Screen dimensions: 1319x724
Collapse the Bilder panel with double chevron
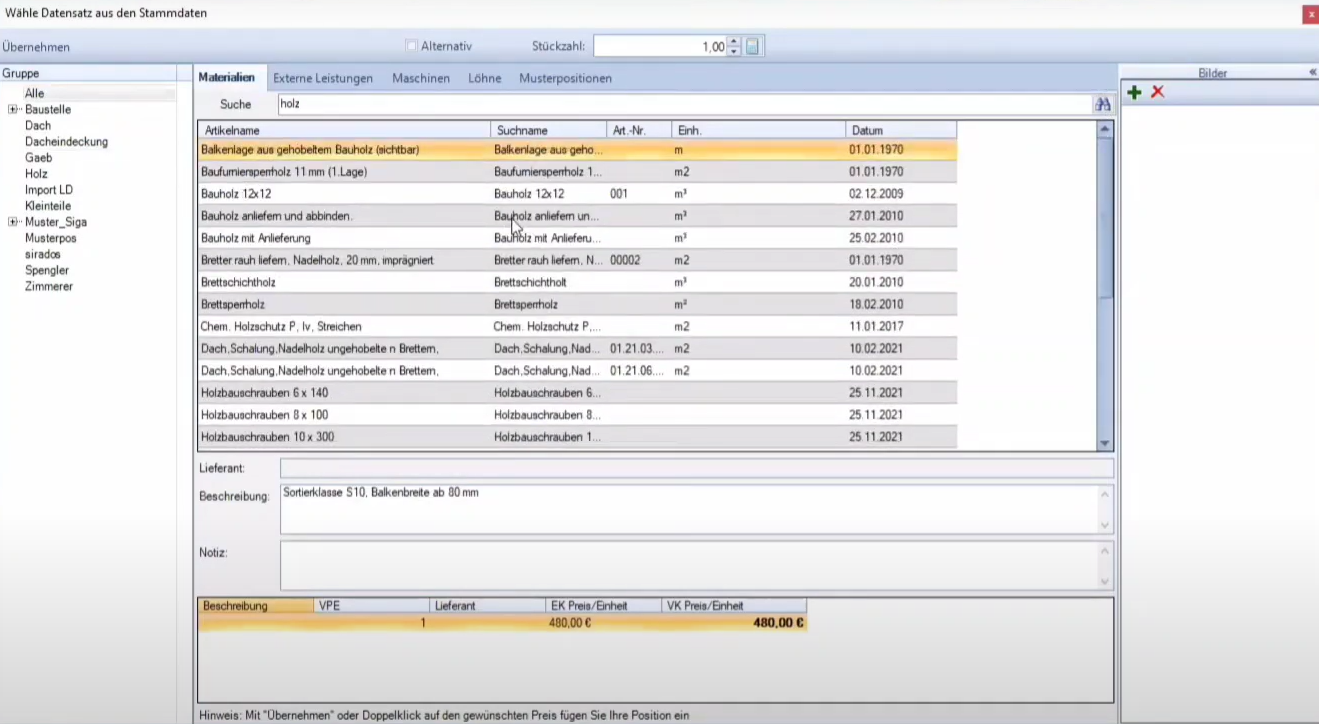click(x=1312, y=72)
